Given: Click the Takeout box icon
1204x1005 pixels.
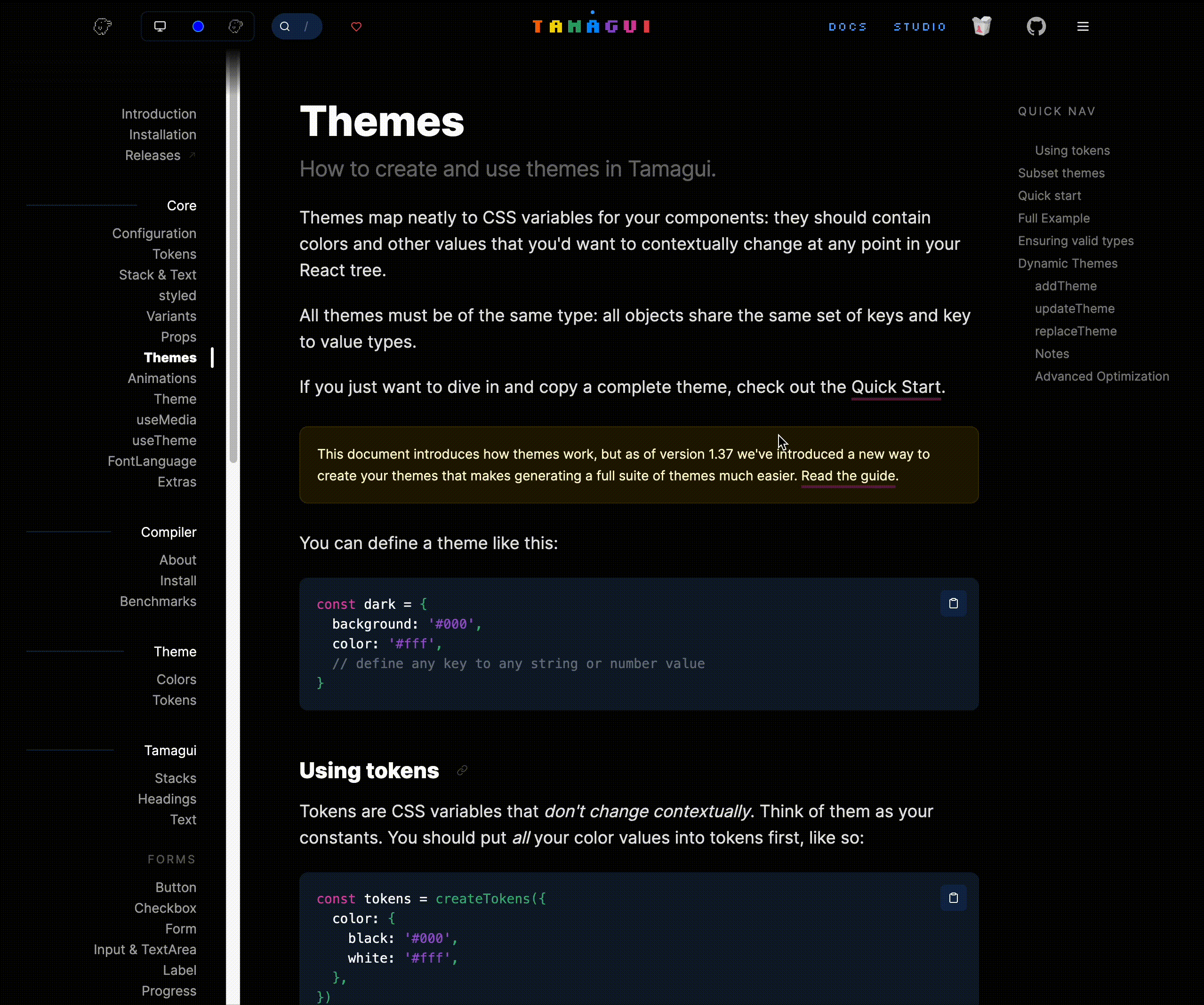Looking at the screenshot, I should tap(981, 26).
